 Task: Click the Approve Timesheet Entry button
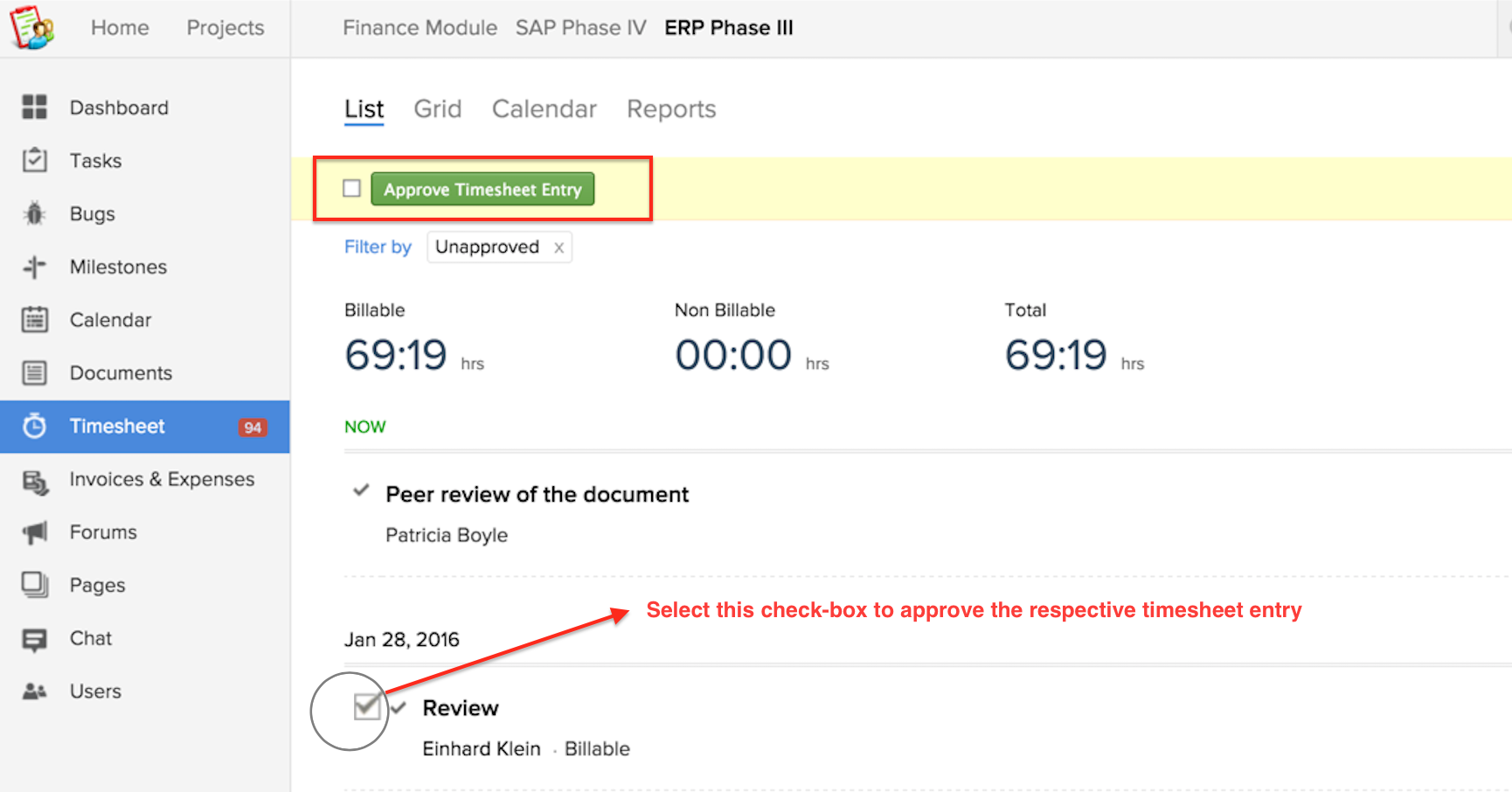pos(482,189)
